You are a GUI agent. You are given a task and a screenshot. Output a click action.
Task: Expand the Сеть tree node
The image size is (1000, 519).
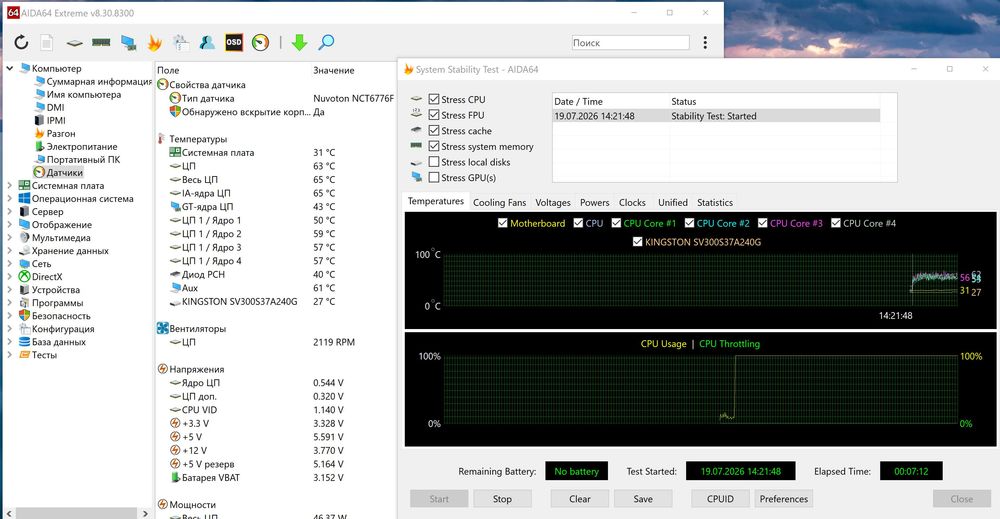[10, 263]
